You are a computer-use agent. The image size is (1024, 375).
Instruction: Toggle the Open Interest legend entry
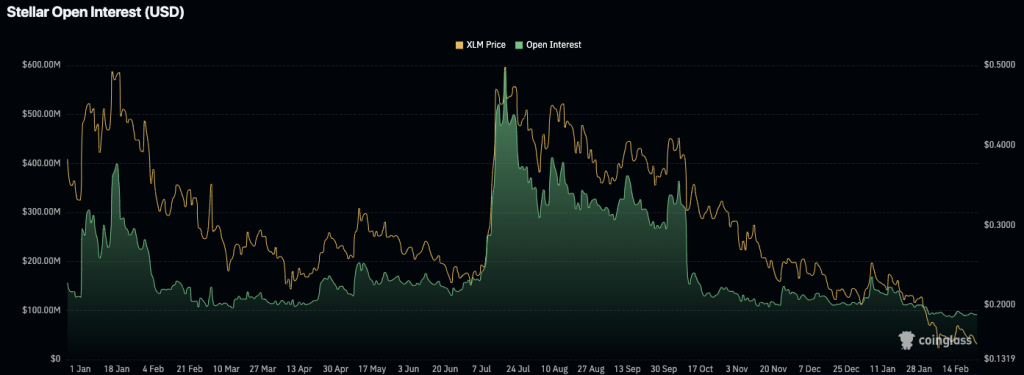coord(547,45)
